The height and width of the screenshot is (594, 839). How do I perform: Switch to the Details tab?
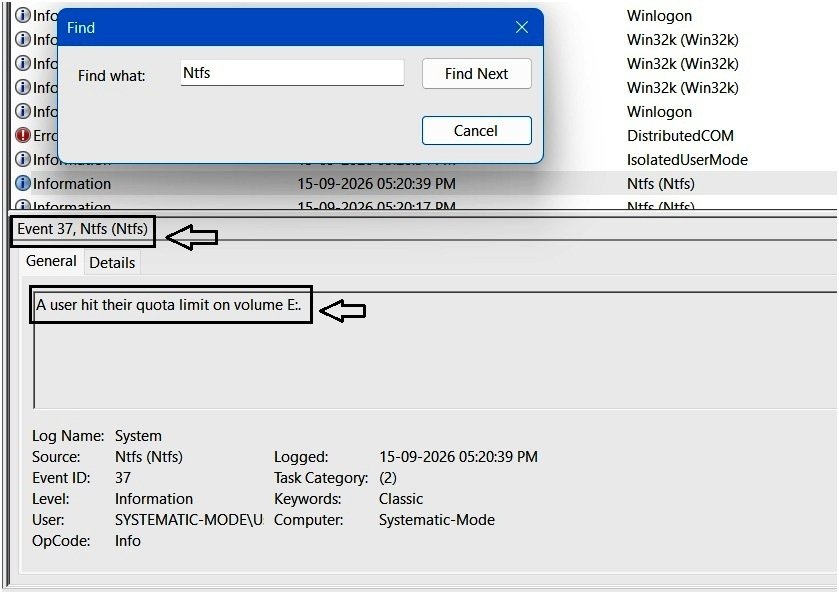pyautogui.click(x=112, y=263)
